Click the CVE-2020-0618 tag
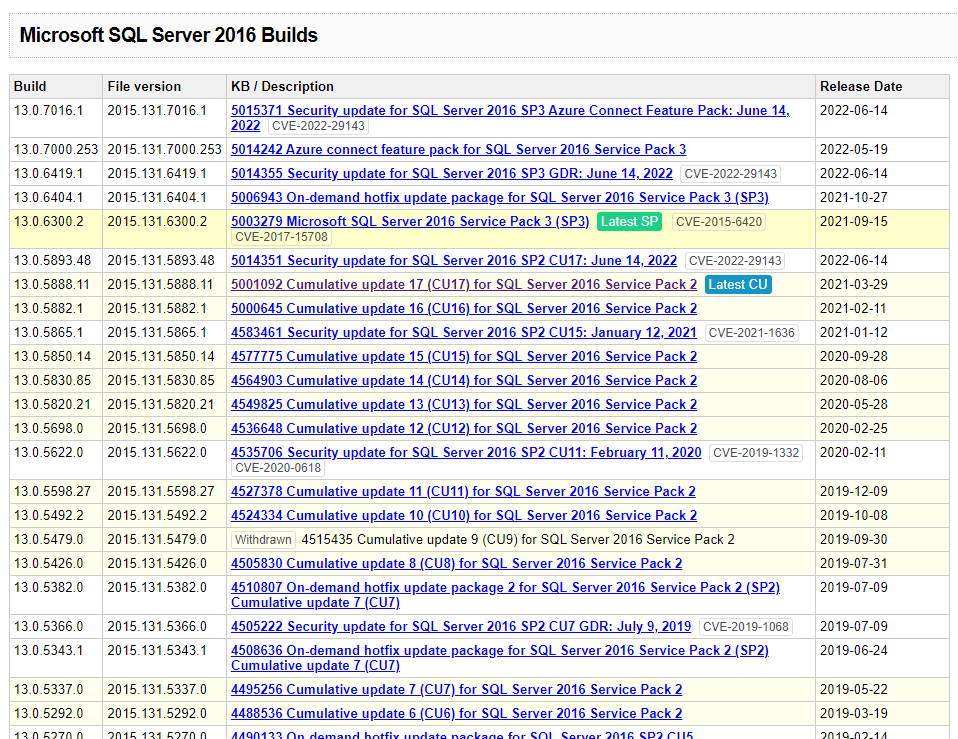 277,468
